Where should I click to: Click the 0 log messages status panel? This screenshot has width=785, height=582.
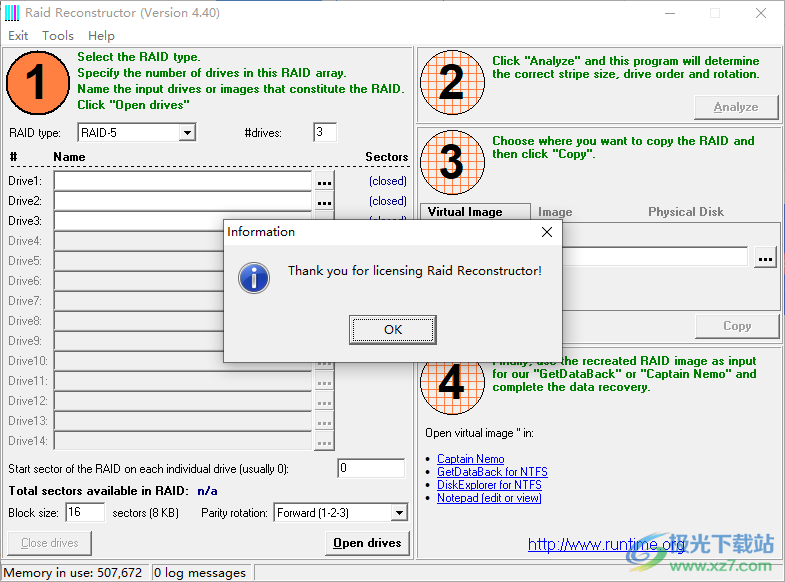coord(201,572)
